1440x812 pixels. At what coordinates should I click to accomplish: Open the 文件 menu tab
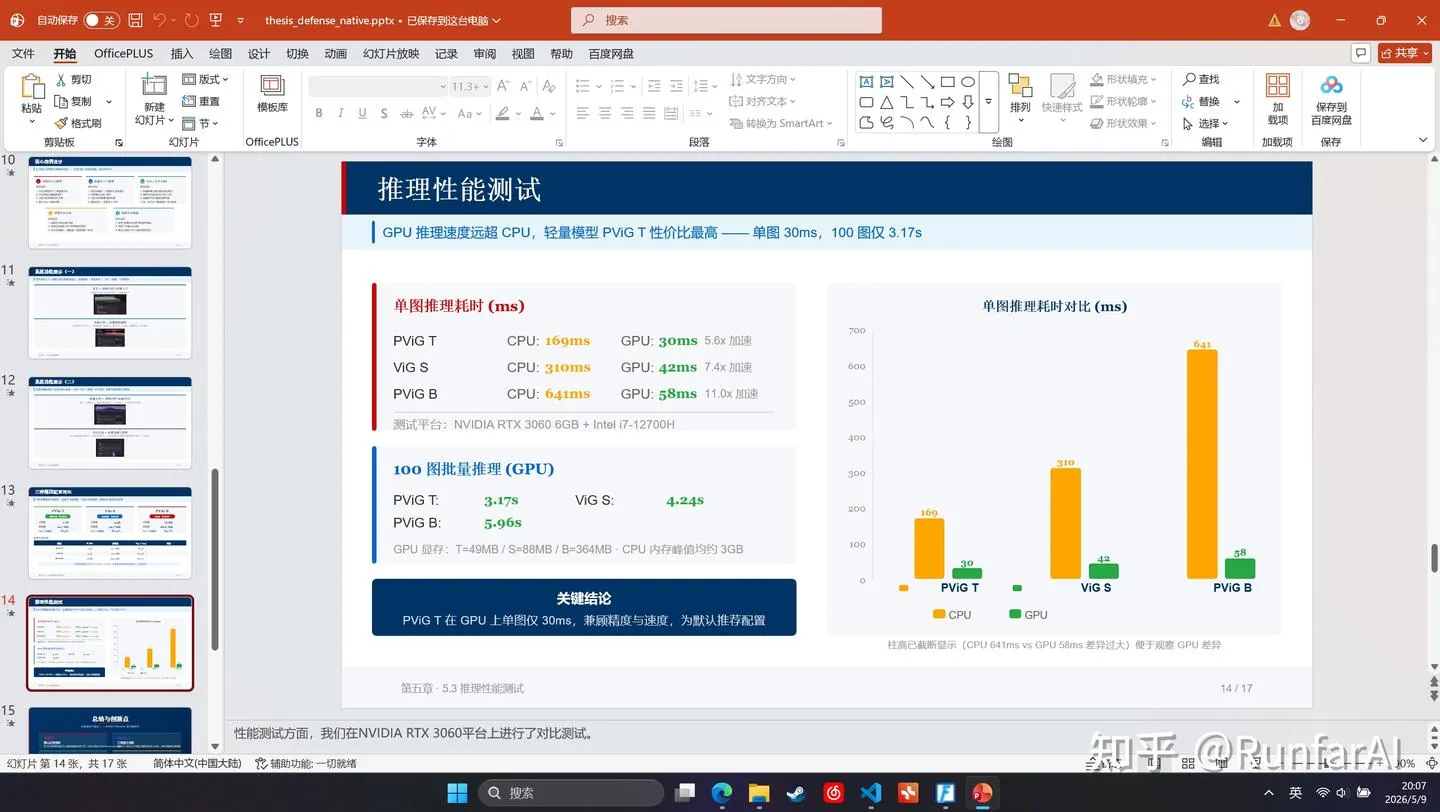[x=23, y=53]
